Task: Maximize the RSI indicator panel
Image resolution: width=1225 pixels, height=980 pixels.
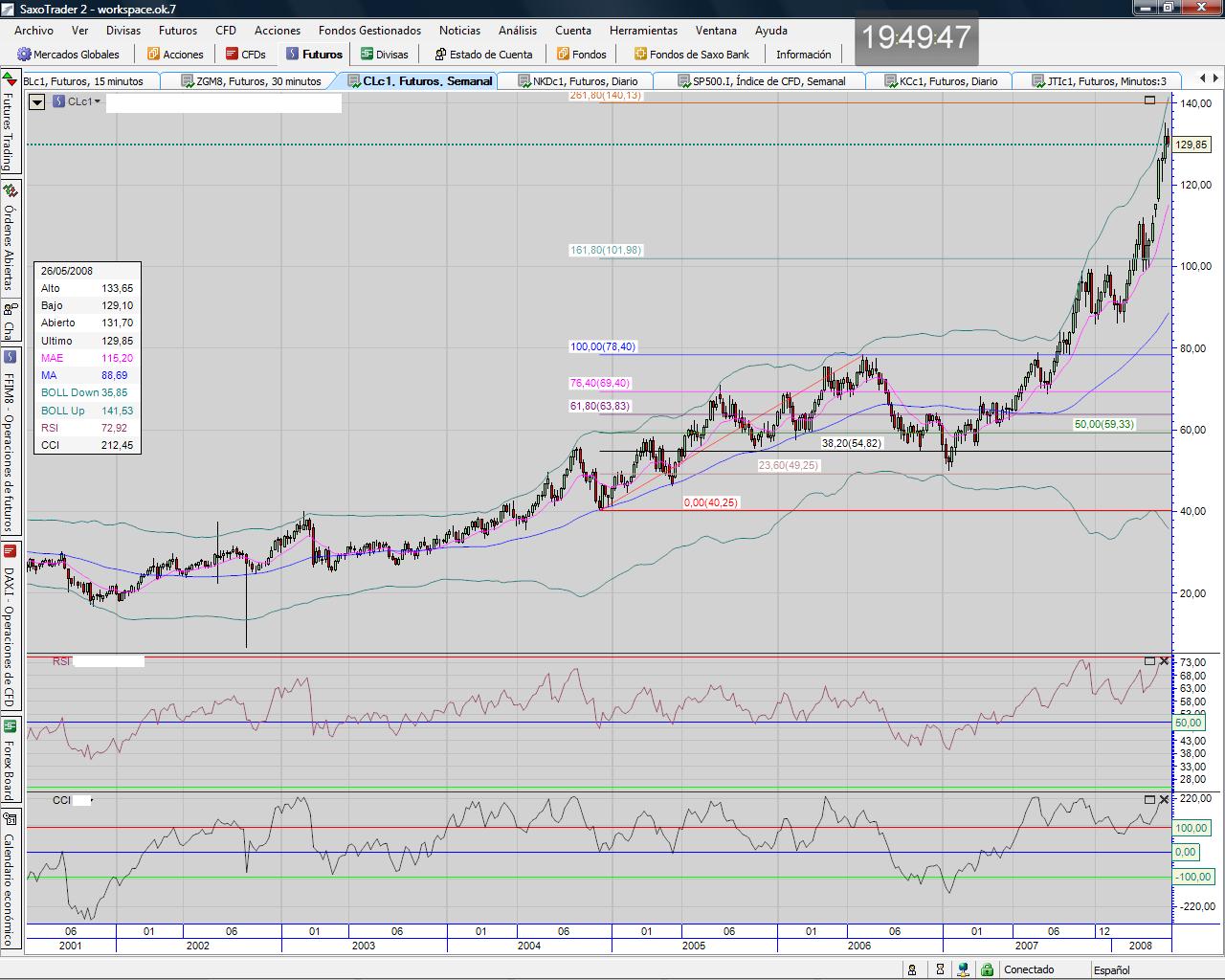Action: click(1149, 661)
